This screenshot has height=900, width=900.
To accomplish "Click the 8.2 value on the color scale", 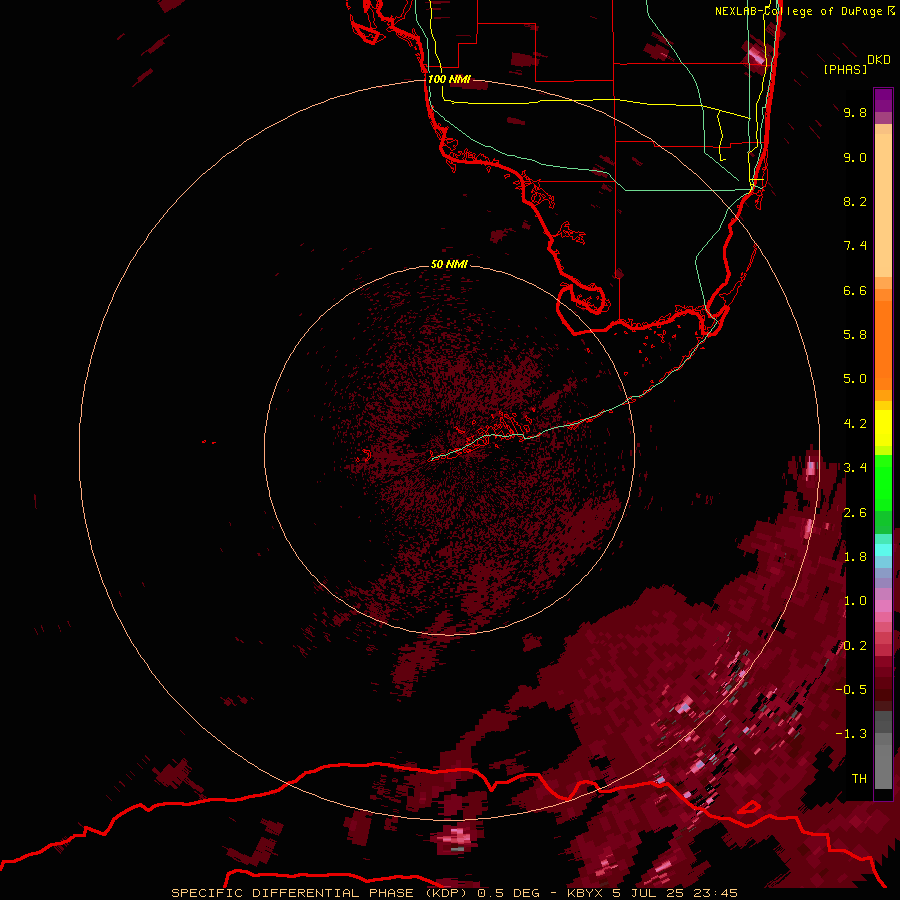I will 855,201.
